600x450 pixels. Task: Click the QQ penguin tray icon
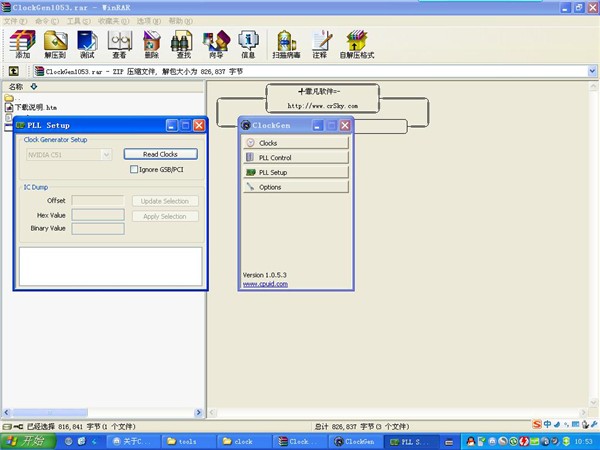[x=471, y=442]
